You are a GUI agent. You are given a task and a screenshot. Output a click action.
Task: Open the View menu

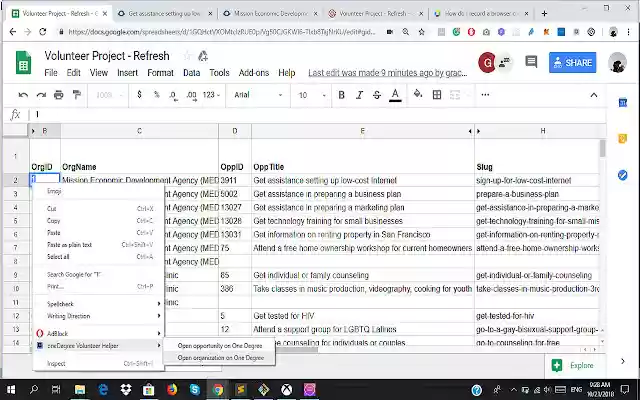pyautogui.click(x=99, y=73)
